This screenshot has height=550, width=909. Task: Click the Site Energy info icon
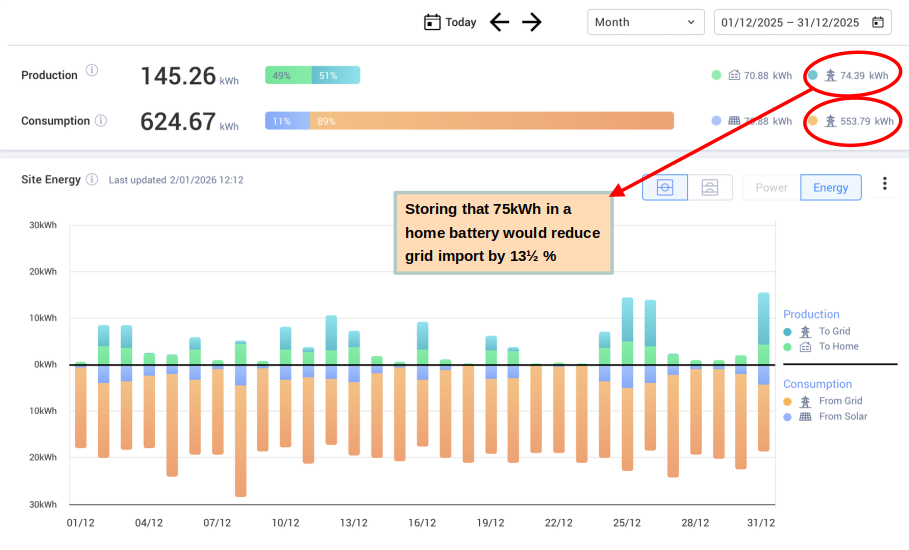(92, 180)
